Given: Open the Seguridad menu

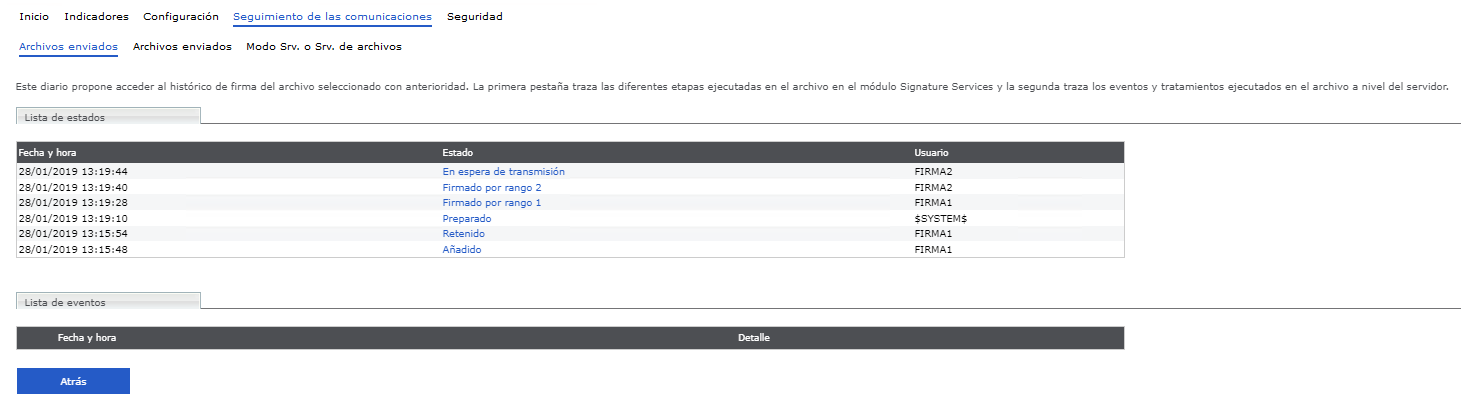Looking at the screenshot, I should (x=475, y=17).
